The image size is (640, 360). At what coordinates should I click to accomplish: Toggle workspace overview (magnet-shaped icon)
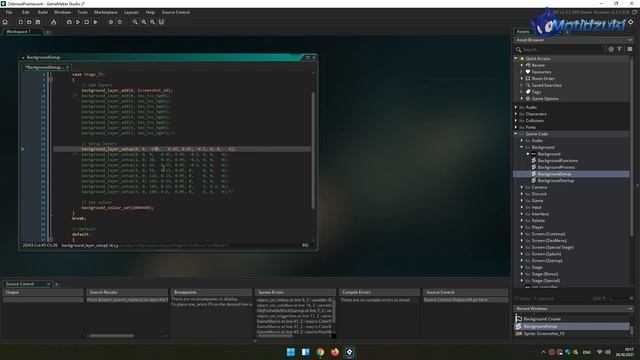coord(161,22)
